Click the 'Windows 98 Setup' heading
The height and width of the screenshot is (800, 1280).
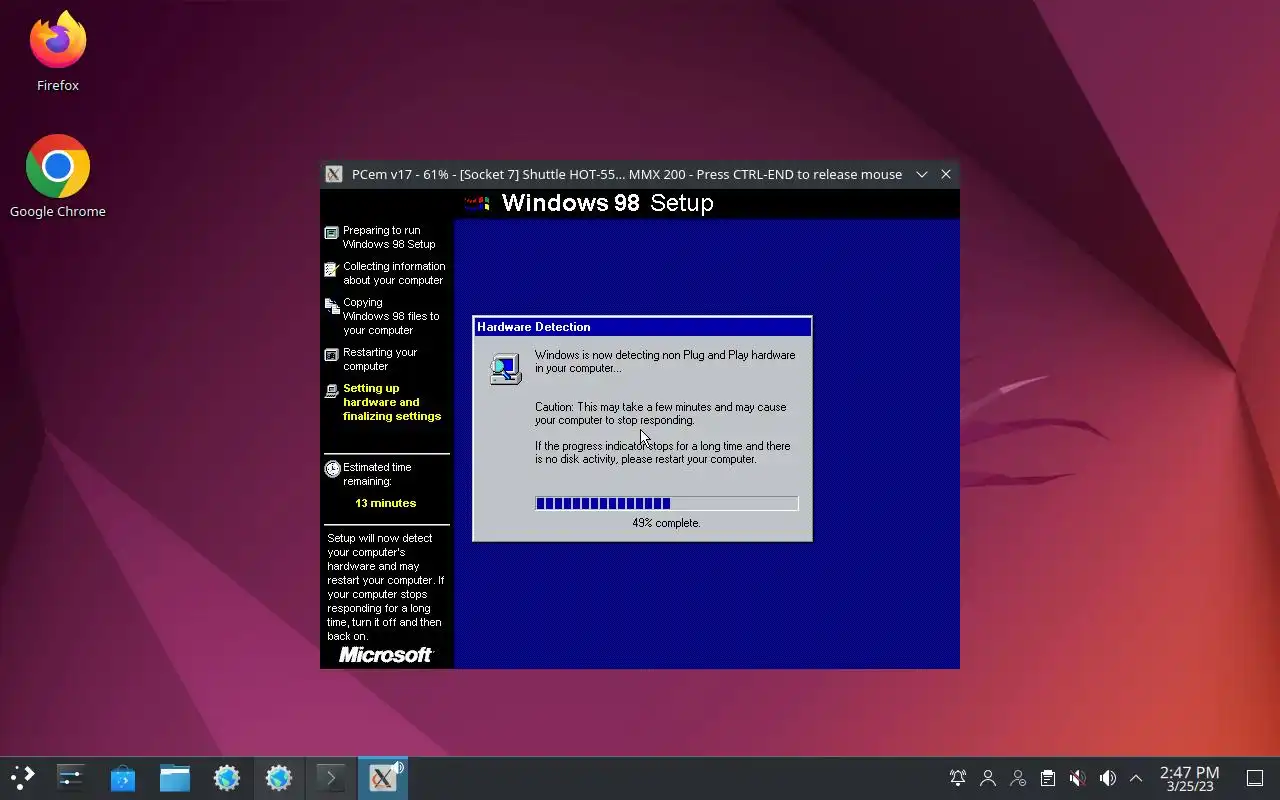tap(607, 203)
